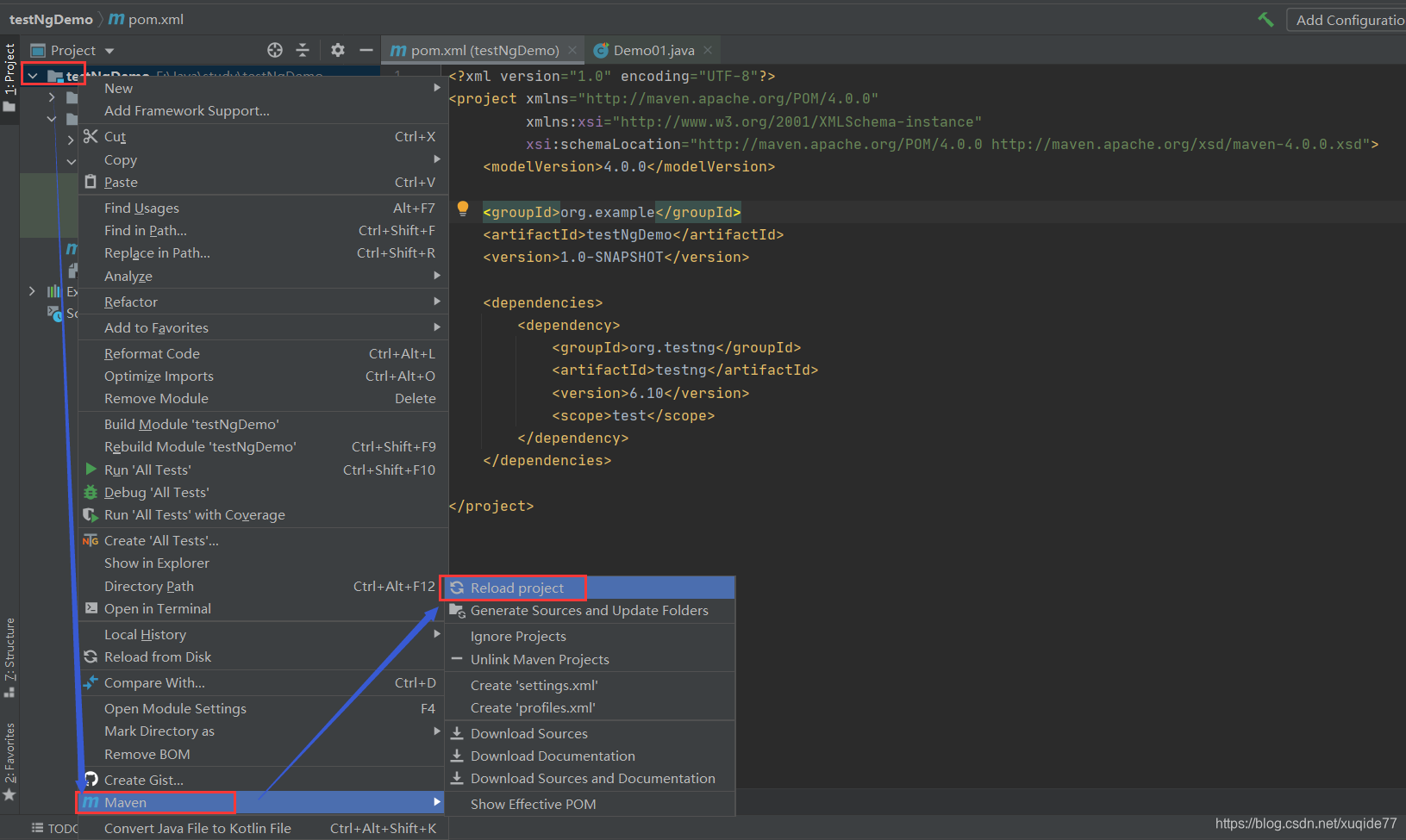Viewport: 1406px width, 840px height.
Task: Click Run with Coverage shield icon
Action: tap(91, 514)
